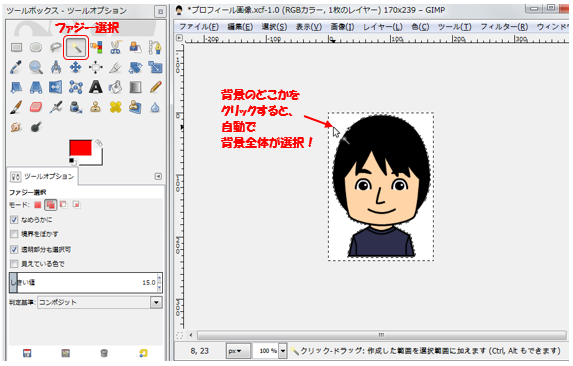Select the Shear tool
This screenshot has width=573, height=366.
coord(16,87)
